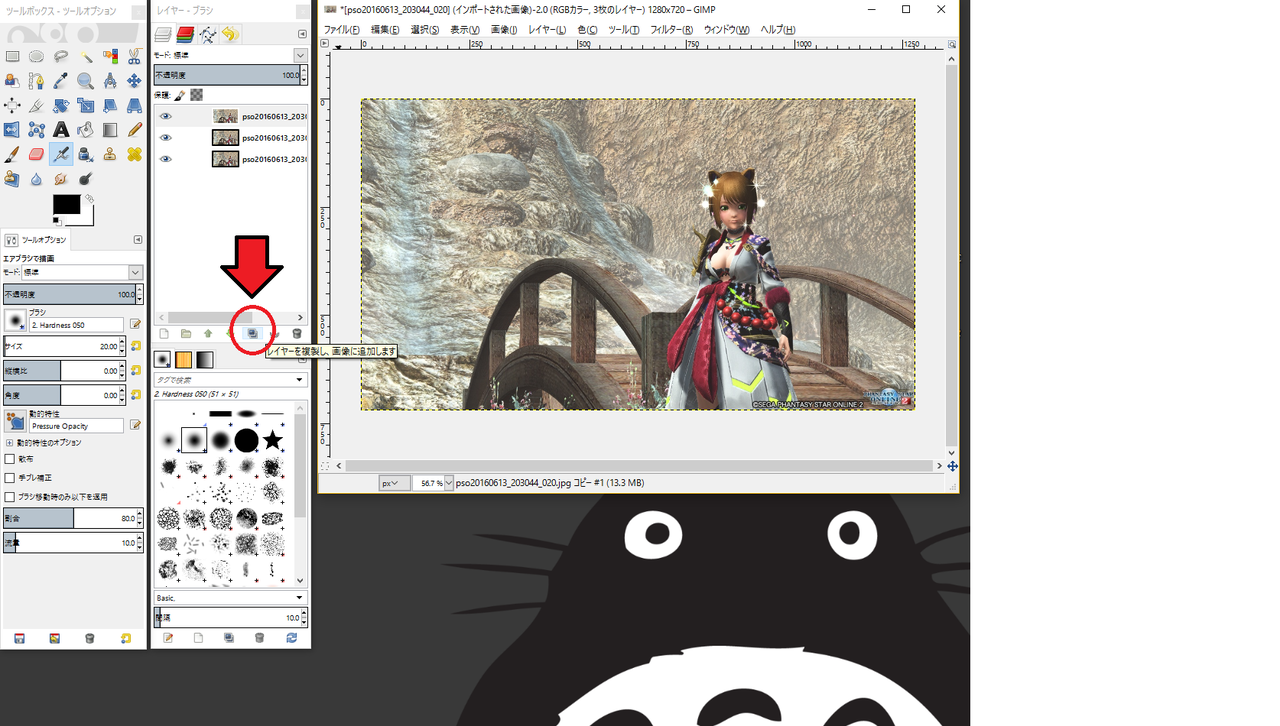Select the Heal bandage tool
The height and width of the screenshot is (726, 1280).
click(x=134, y=154)
